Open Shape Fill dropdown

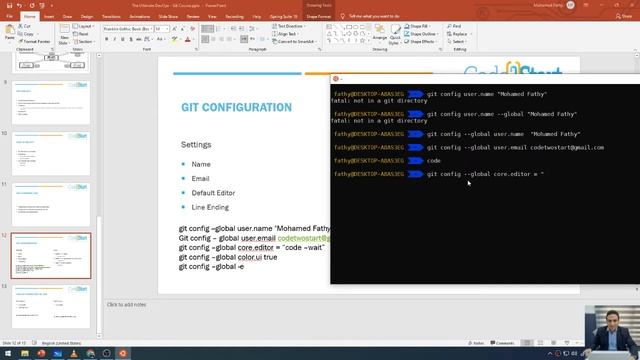417,26
